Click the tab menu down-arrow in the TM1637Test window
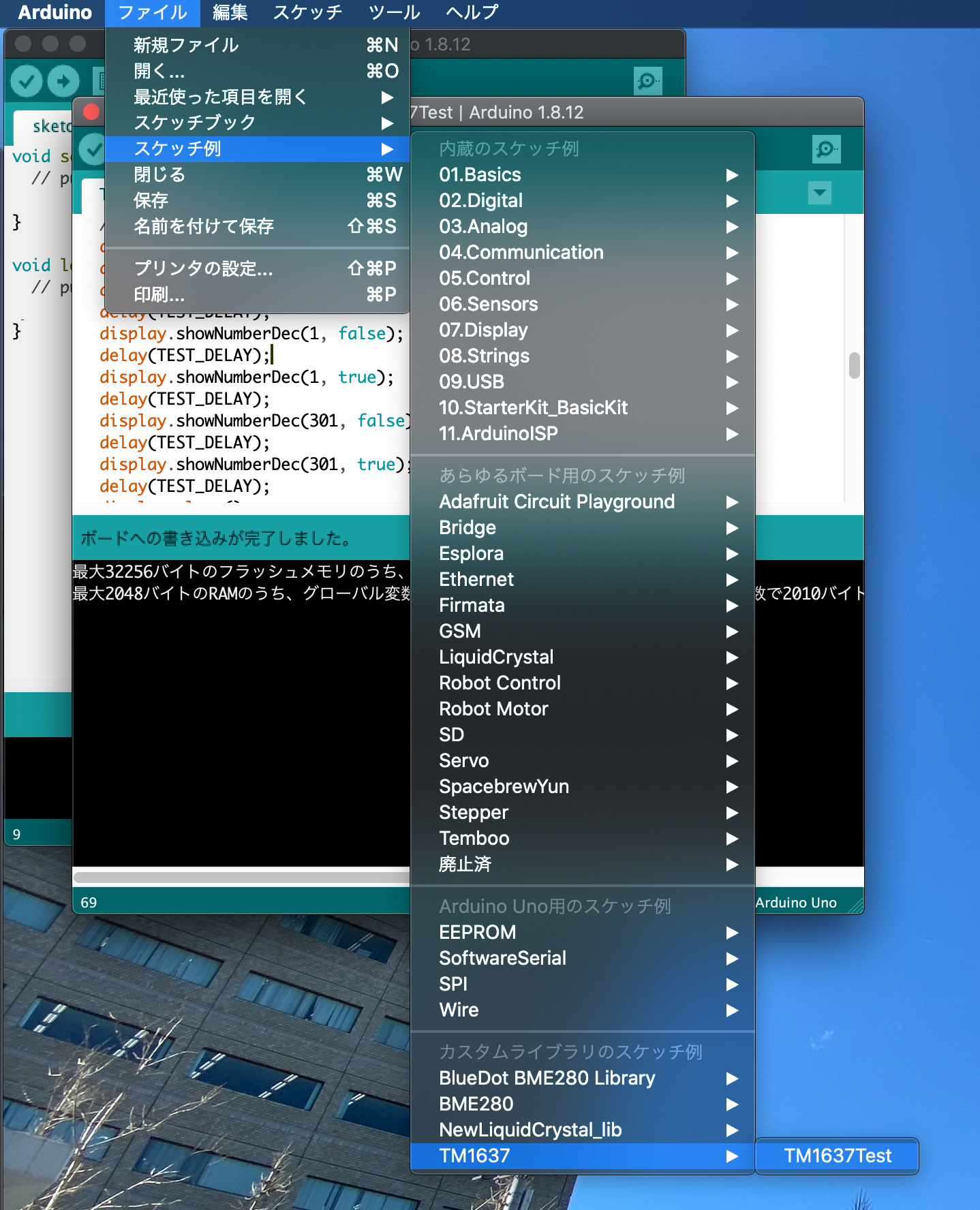Screen dimensions: 980x1210 [x=819, y=193]
